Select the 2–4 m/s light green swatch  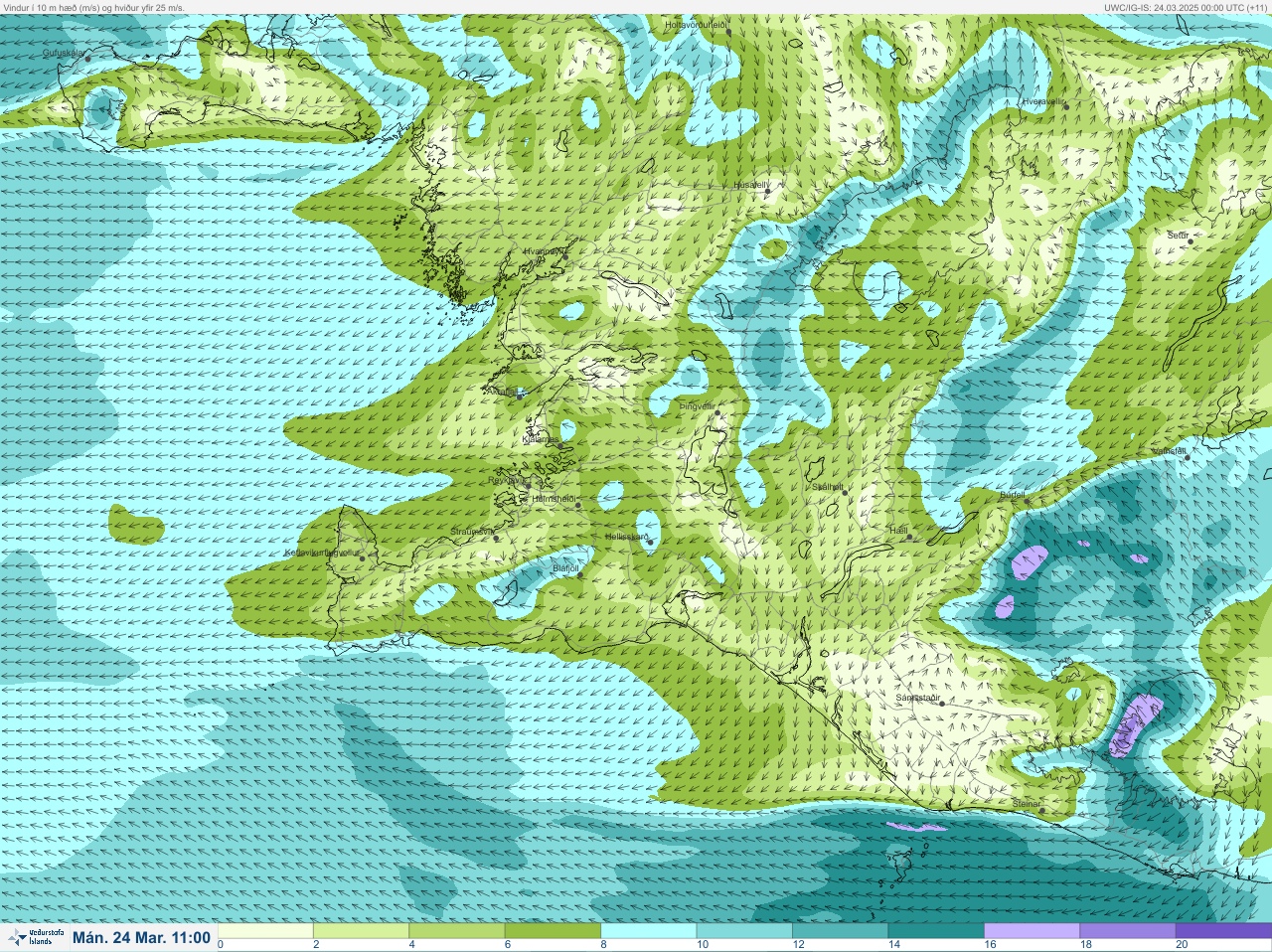click(x=362, y=931)
